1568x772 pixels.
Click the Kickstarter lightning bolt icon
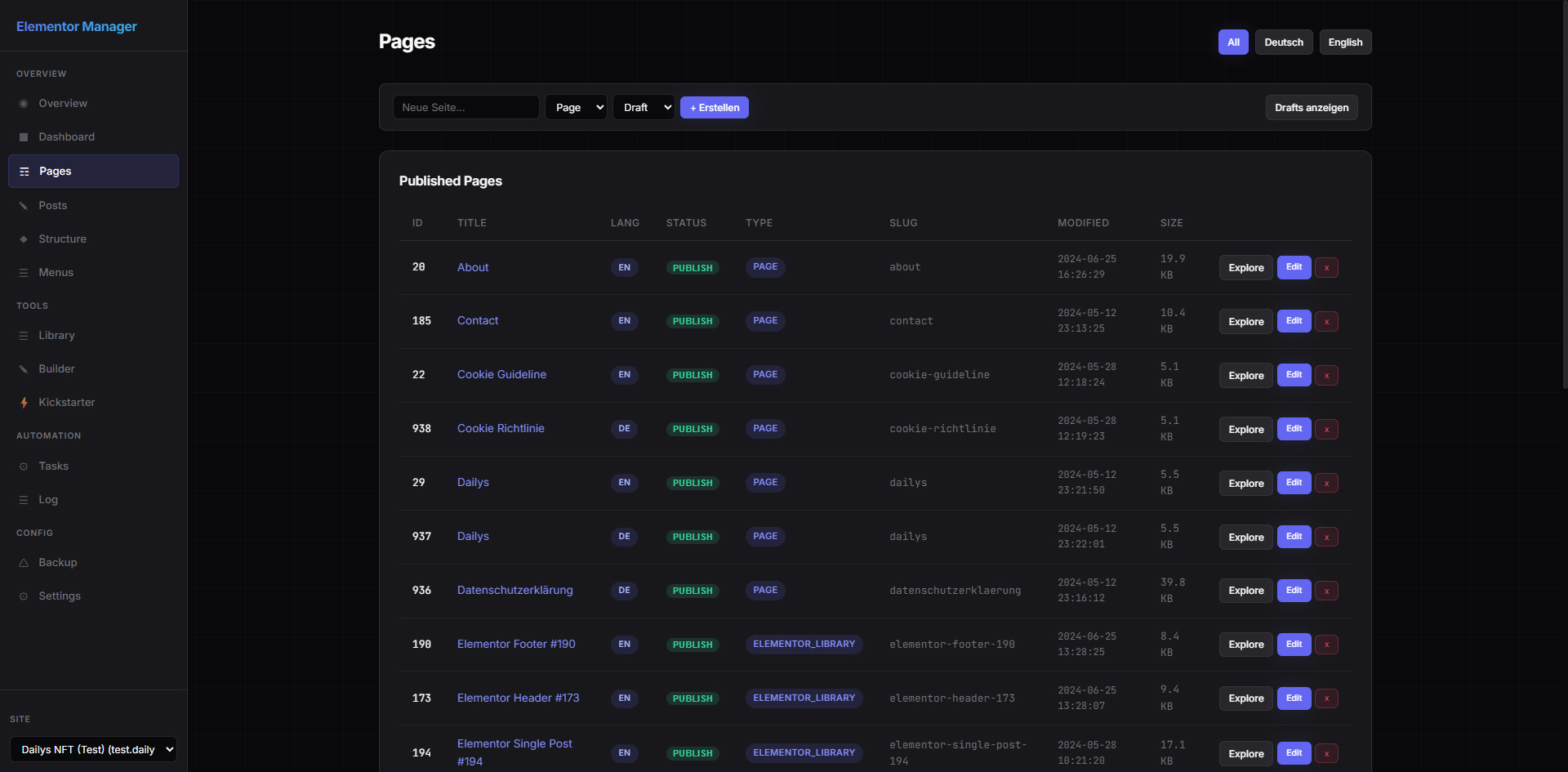24,403
